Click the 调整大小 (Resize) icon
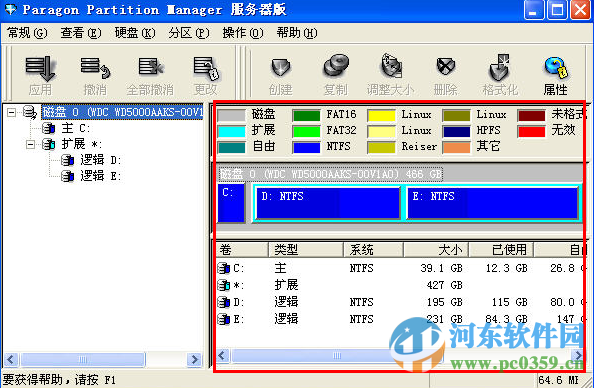This screenshot has width=594, height=388. point(391,66)
